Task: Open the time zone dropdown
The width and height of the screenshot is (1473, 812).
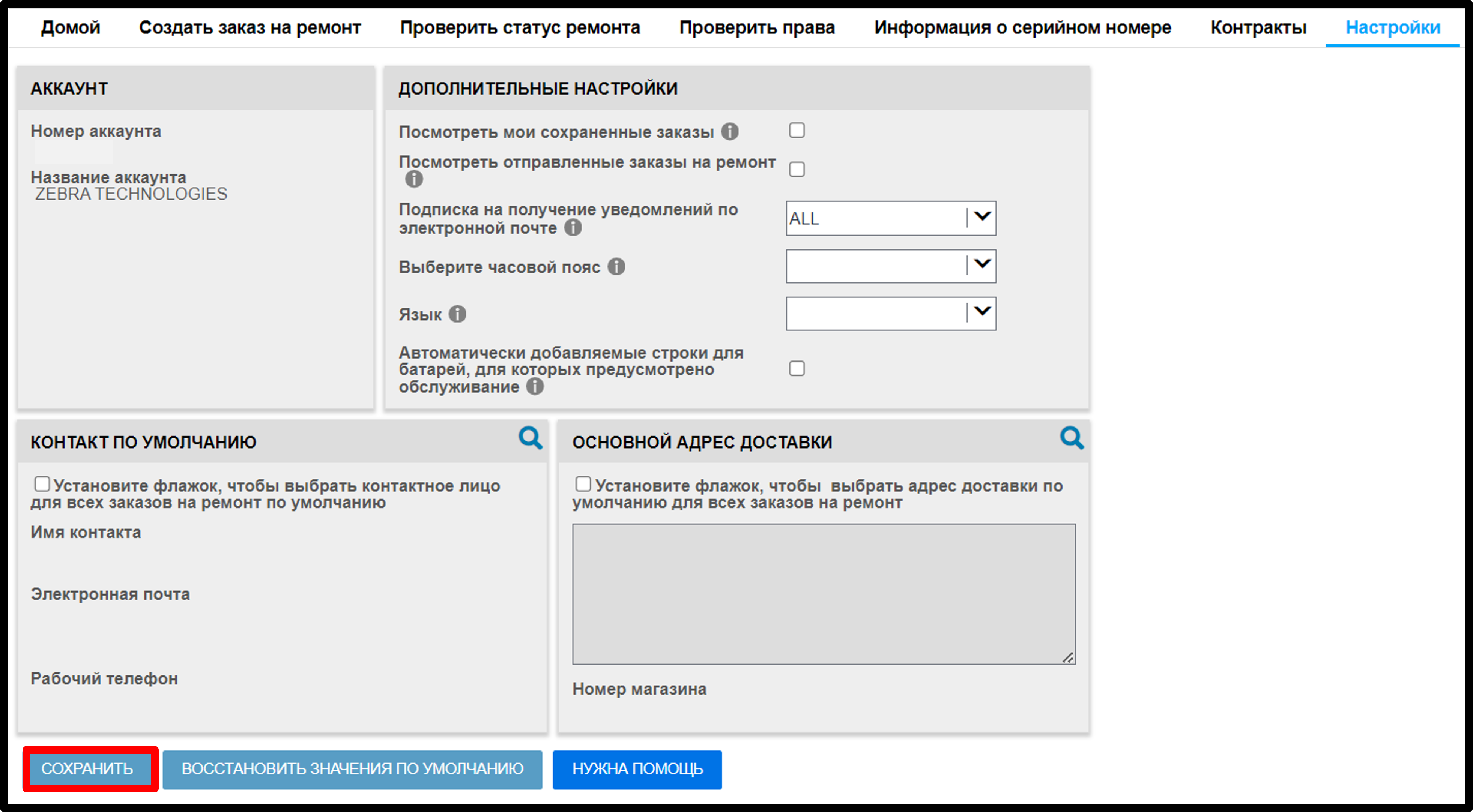Action: [891, 266]
